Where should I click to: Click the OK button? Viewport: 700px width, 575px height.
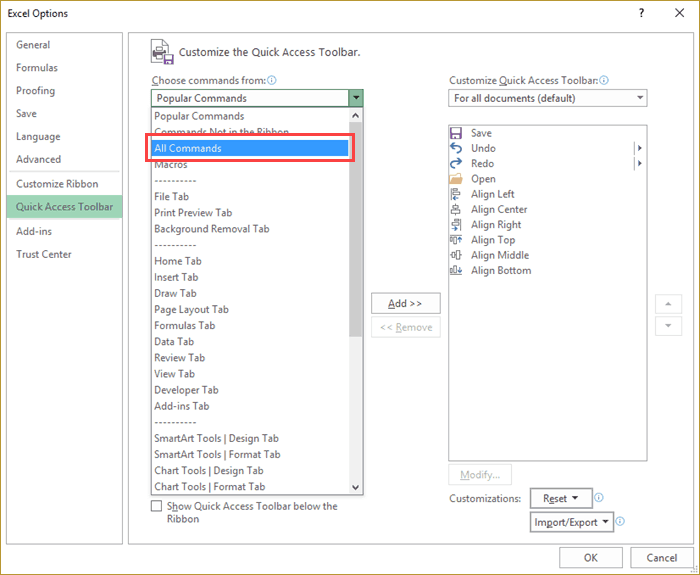(x=591, y=558)
